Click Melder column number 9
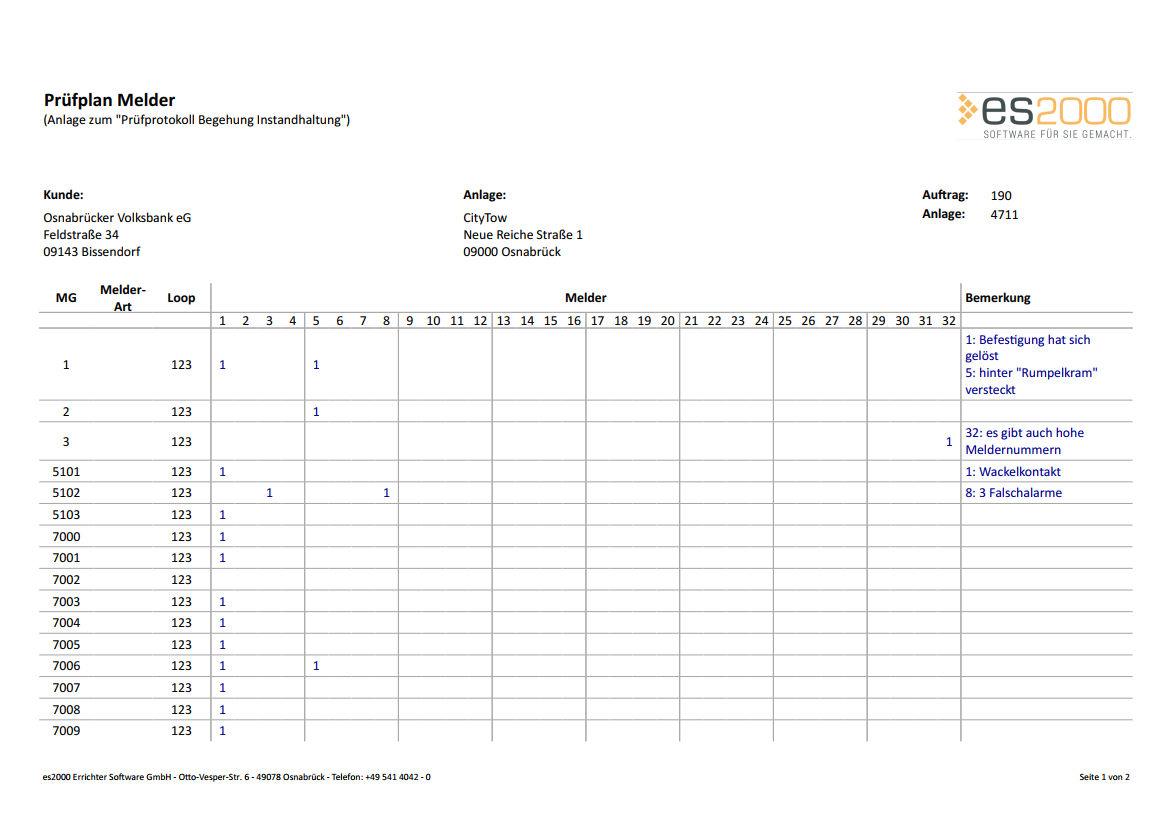1160x820 pixels. pyautogui.click(x=409, y=320)
